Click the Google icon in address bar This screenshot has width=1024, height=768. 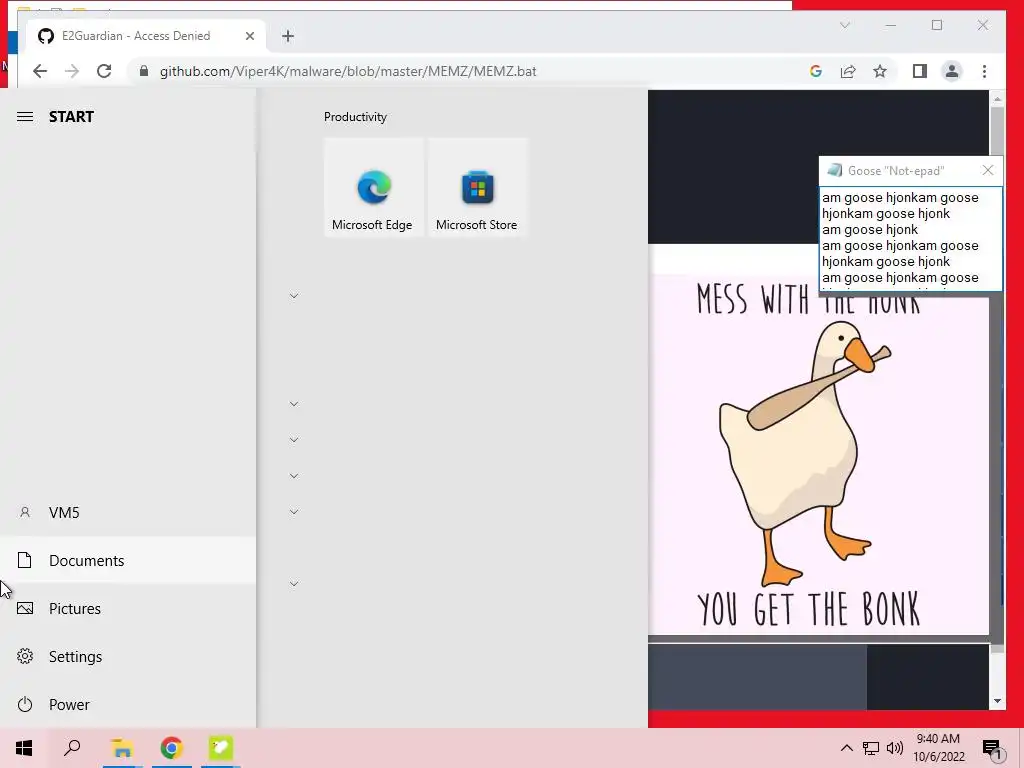(x=816, y=71)
